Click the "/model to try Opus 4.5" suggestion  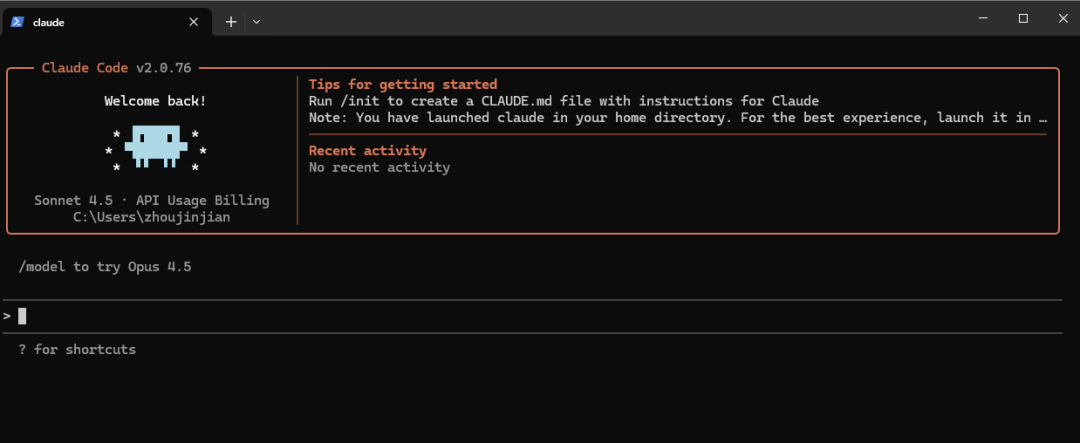104,267
